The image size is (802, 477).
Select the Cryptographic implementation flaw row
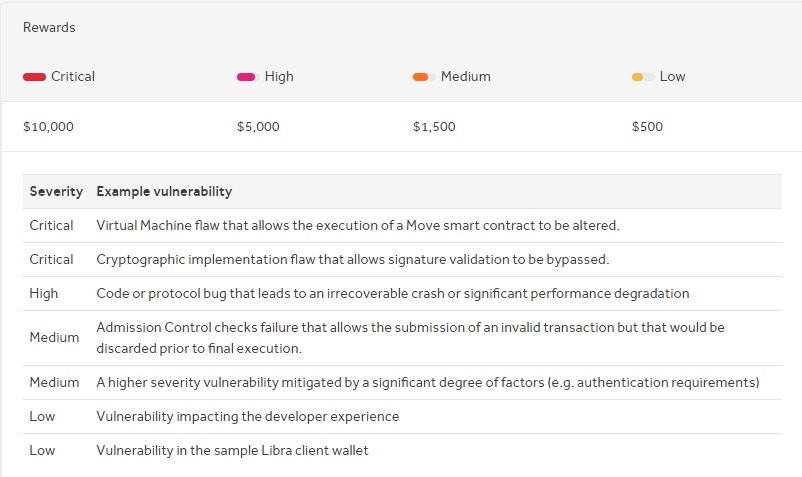click(402, 260)
